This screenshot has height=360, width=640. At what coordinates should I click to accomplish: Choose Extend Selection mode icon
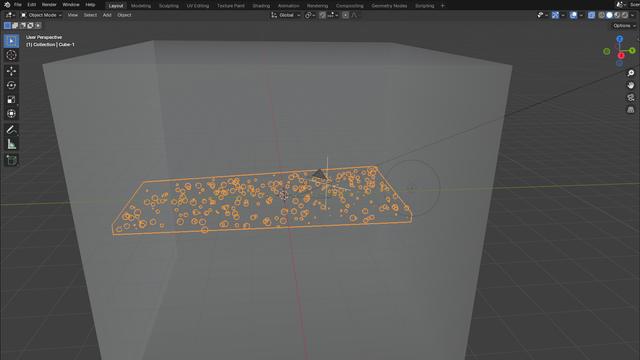point(15,25)
